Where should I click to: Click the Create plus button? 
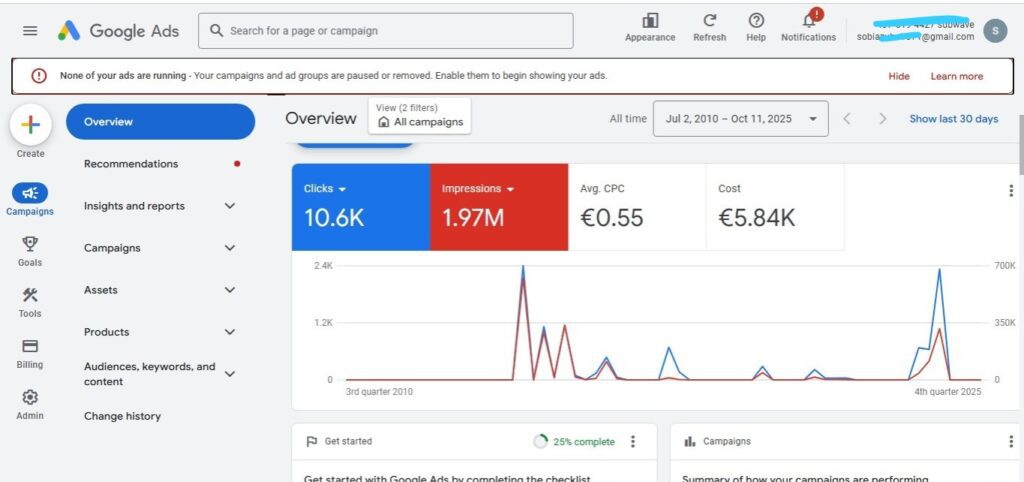tap(30, 124)
